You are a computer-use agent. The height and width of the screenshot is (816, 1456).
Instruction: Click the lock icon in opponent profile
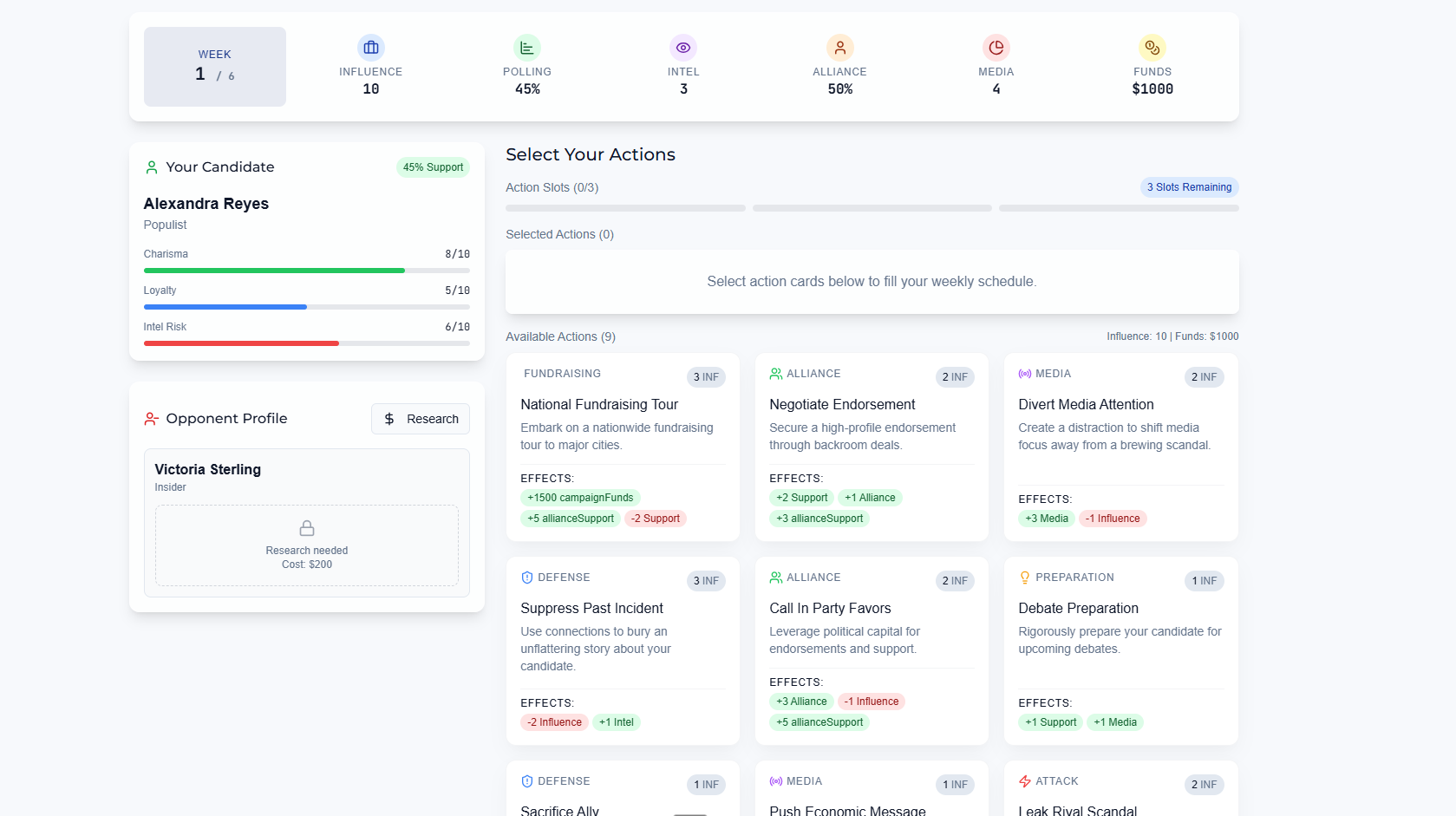307,528
